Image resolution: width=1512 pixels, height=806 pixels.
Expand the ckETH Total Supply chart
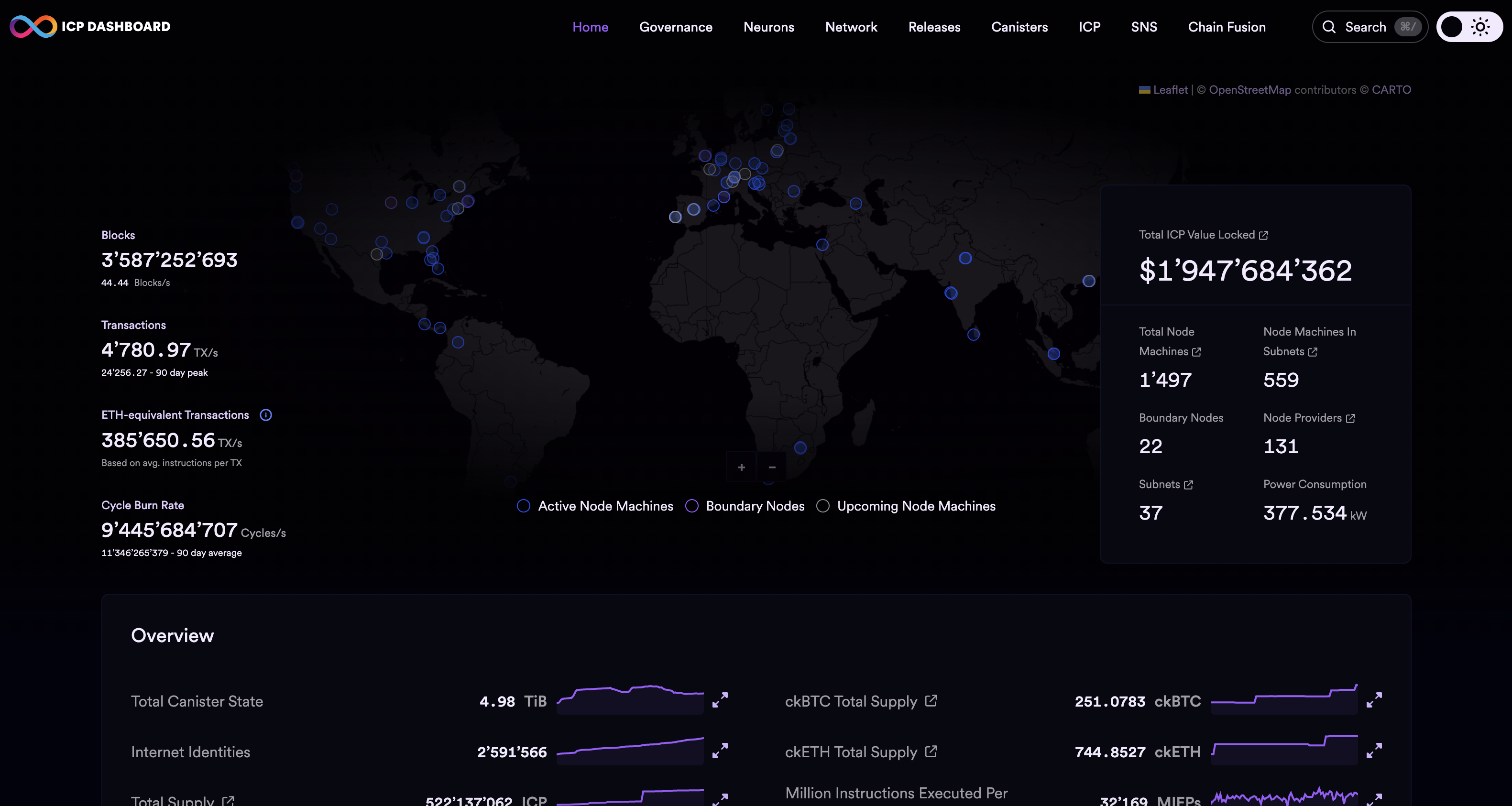pos(1373,750)
